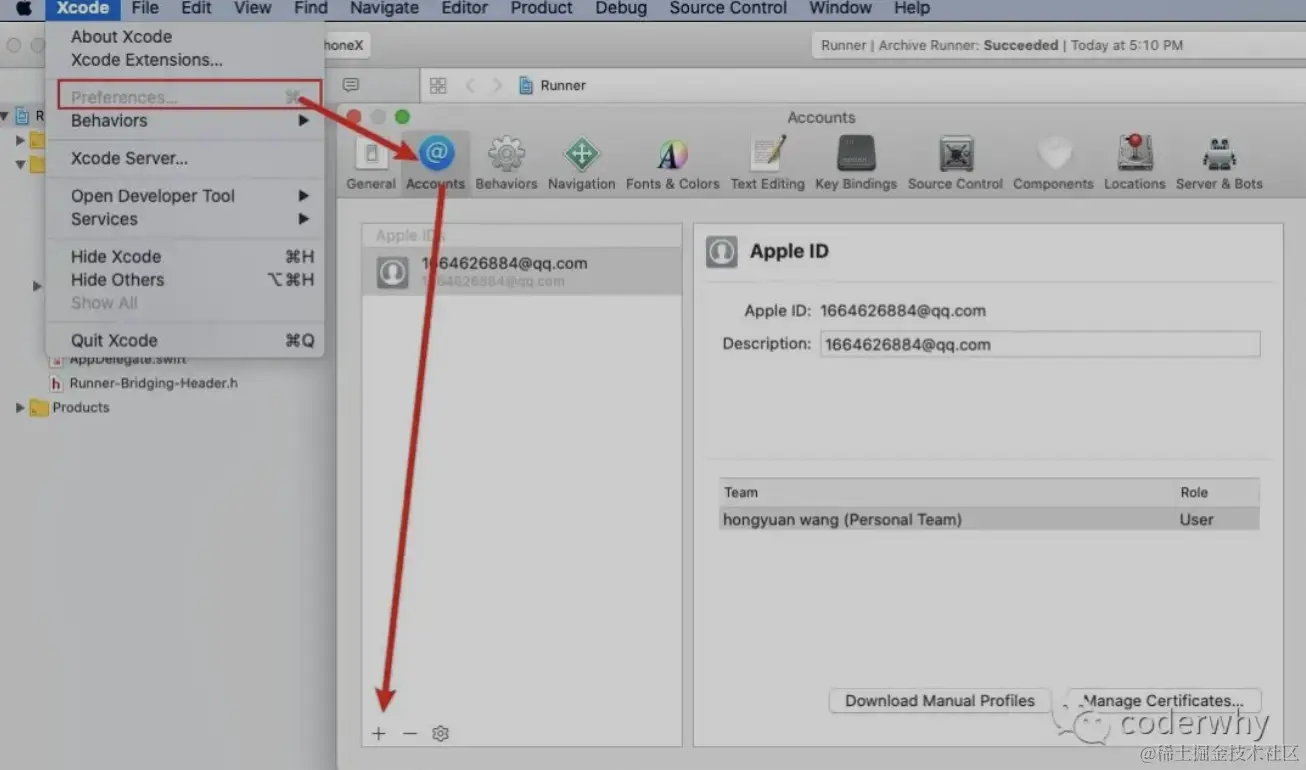
Task: Open the Server & Bots preferences tab
Action: pos(1219,163)
